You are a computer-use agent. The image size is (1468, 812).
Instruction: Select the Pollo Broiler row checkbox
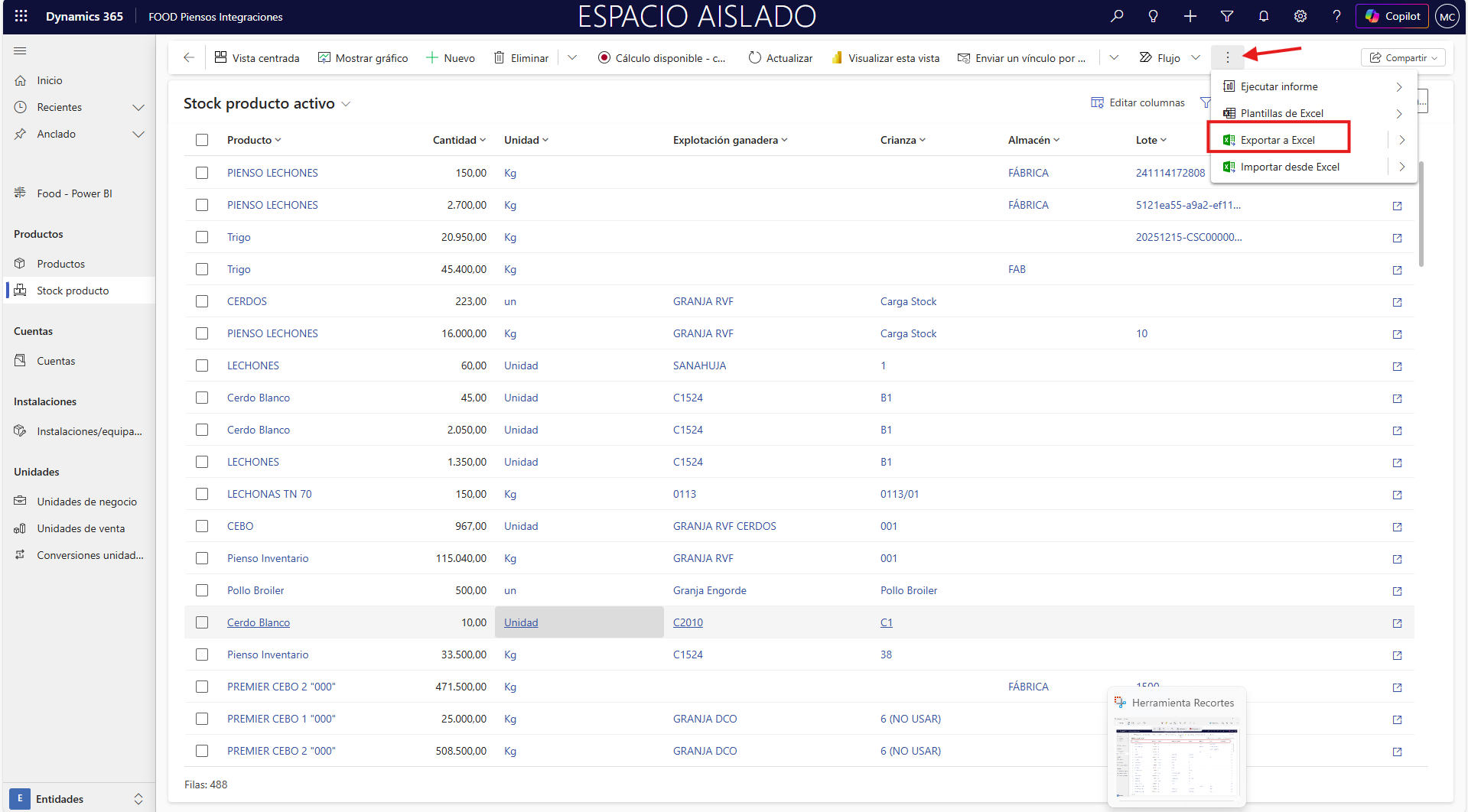point(202,590)
